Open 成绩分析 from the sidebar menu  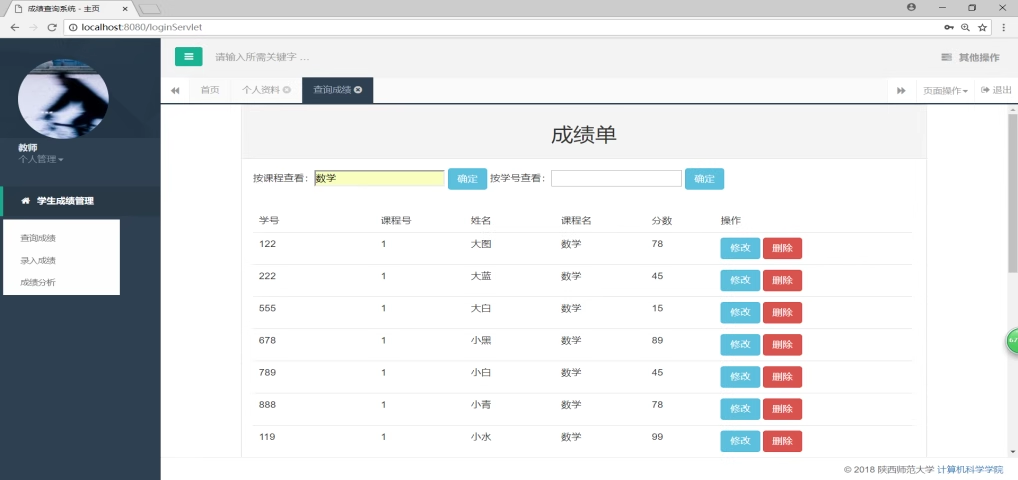(x=38, y=282)
